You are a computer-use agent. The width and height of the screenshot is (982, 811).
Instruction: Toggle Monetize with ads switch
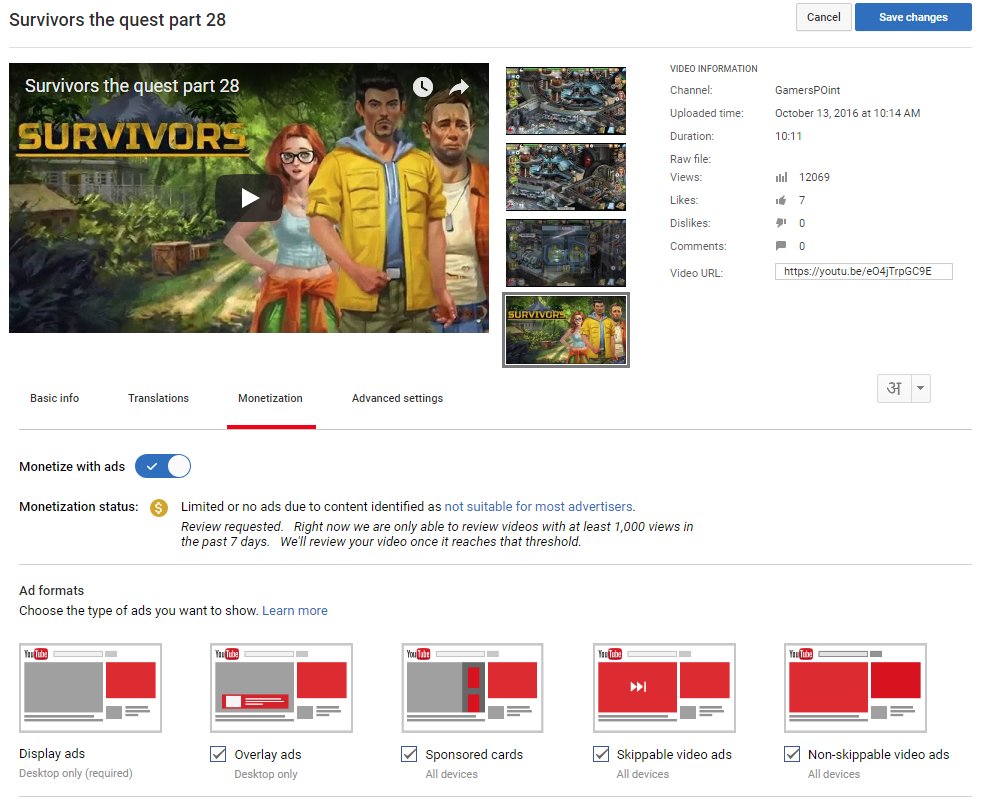pos(163,467)
